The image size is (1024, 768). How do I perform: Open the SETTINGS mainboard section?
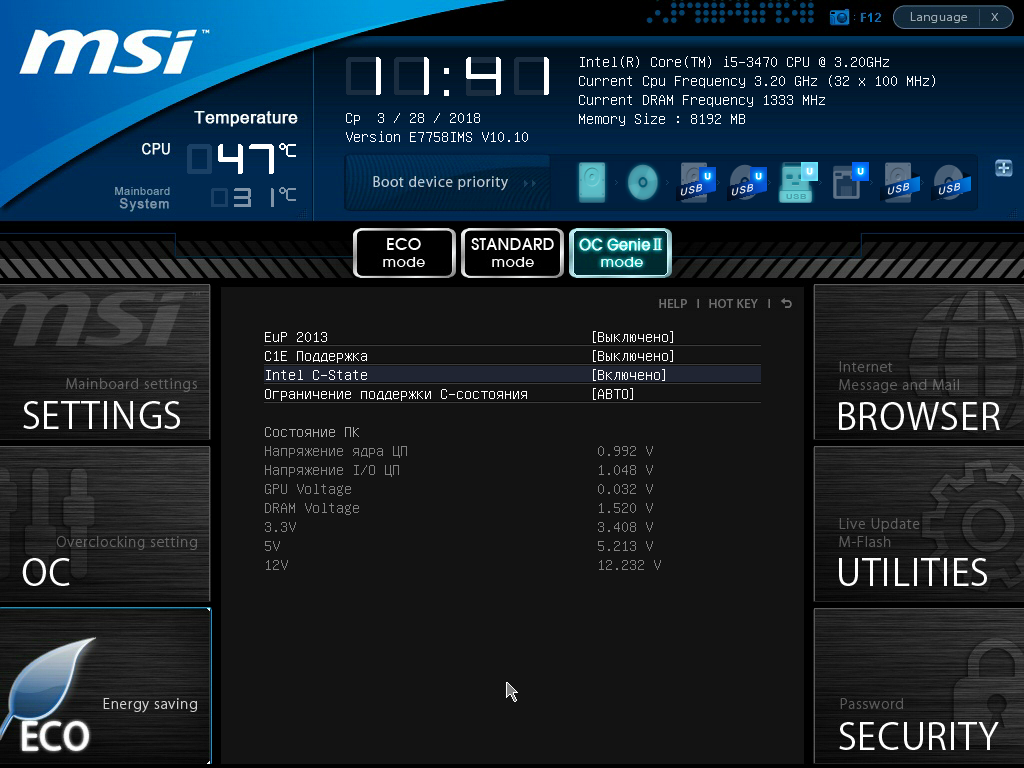pos(104,362)
